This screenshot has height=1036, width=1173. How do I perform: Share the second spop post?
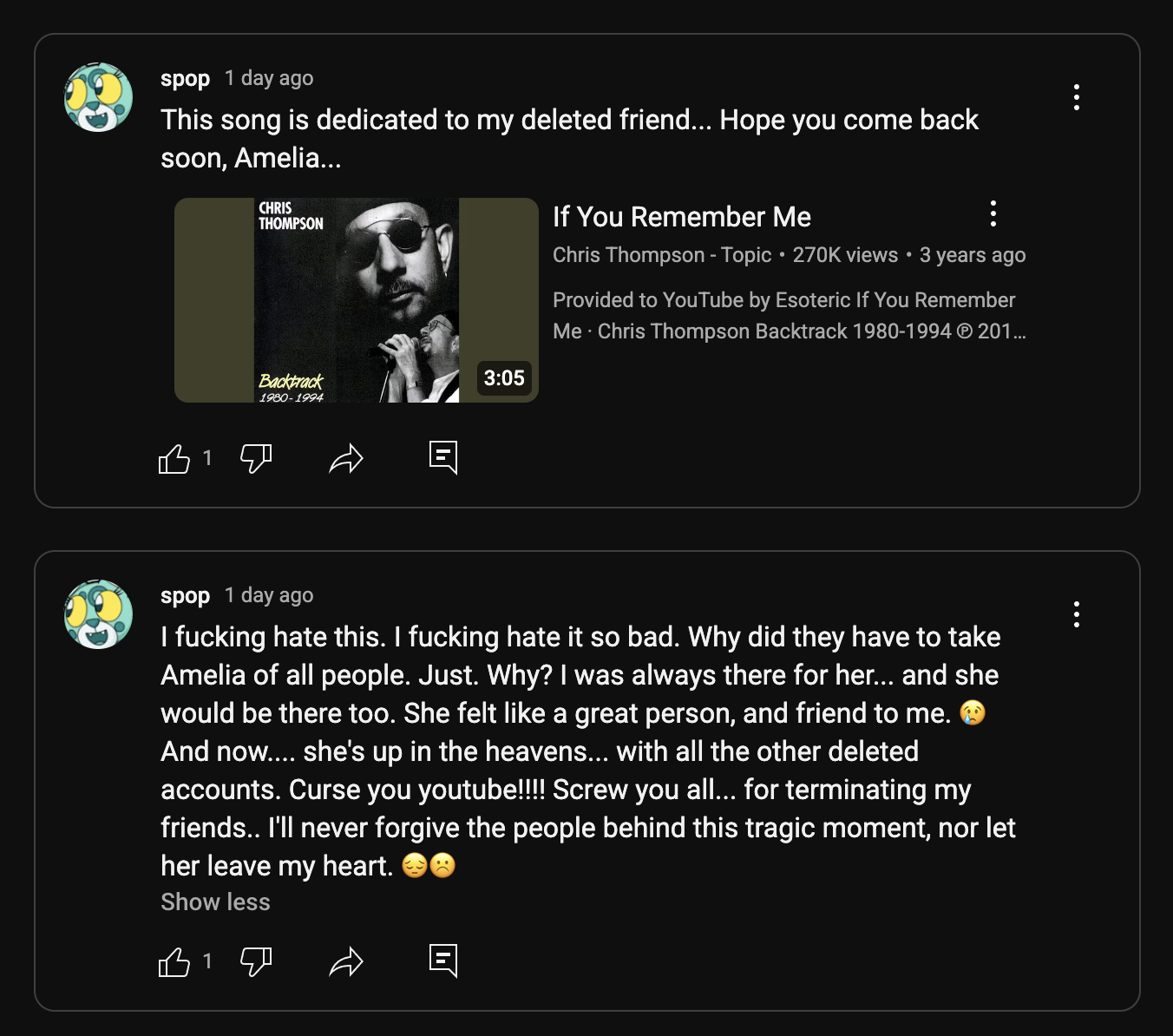click(346, 961)
